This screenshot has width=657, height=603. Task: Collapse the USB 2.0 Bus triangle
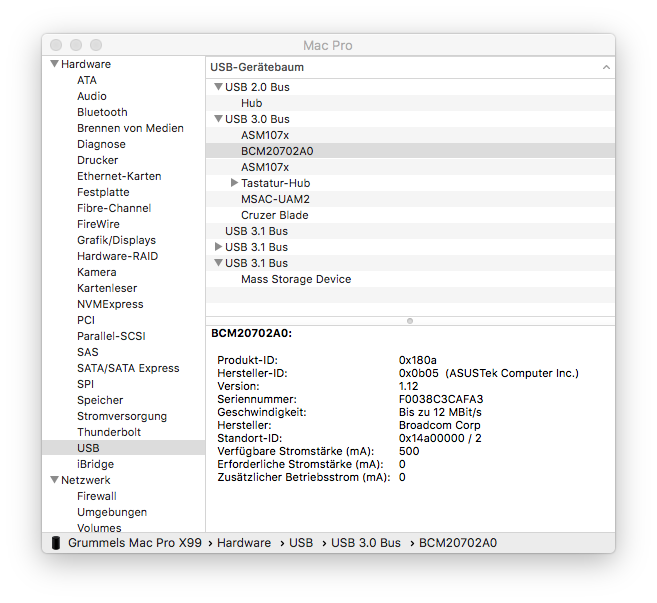[x=218, y=87]
